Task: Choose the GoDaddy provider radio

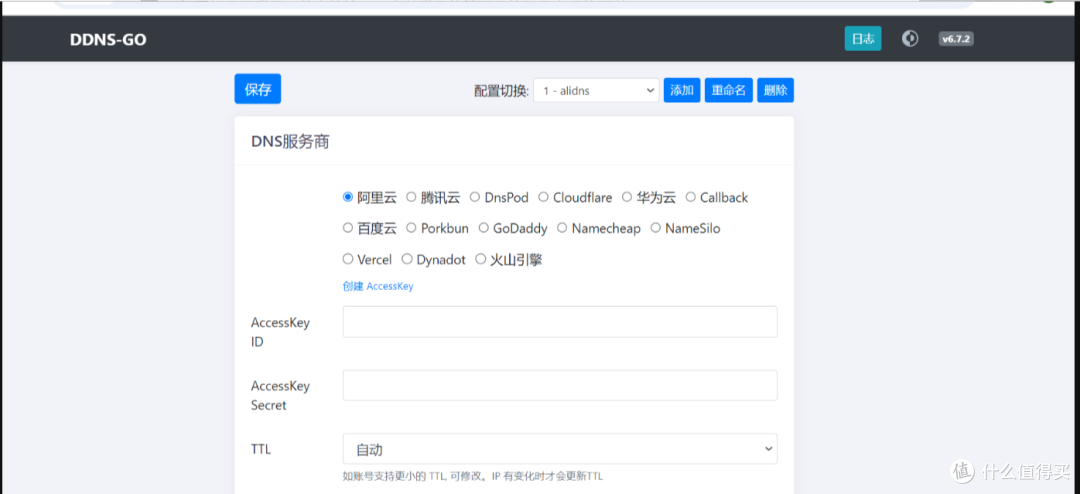Action: click(484, 228)
